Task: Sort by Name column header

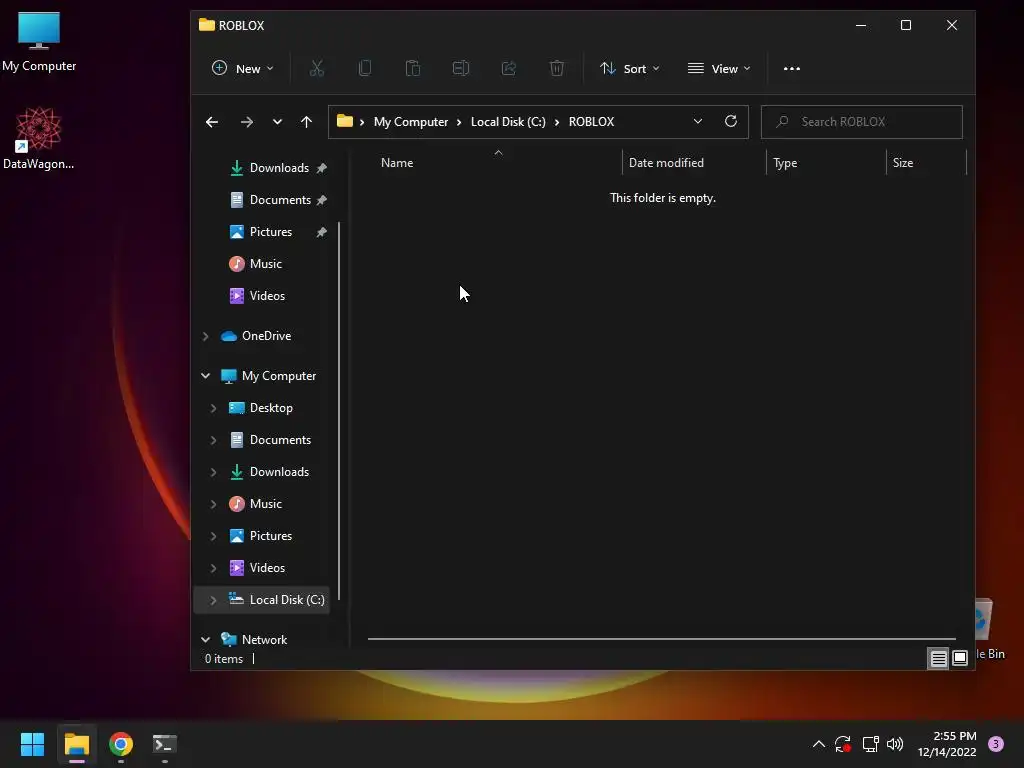Action: (397, 163)
